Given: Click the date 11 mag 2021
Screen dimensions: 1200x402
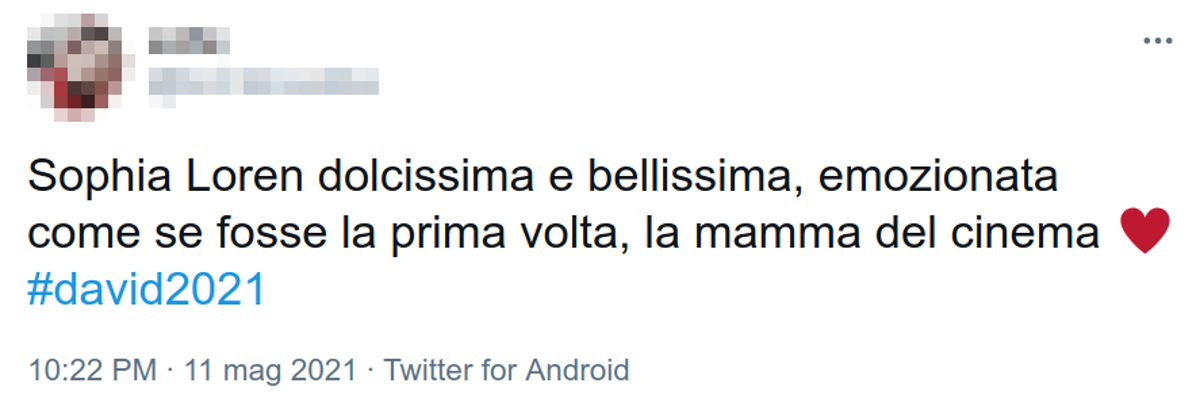Looking at the screenshot, I should tap(268, 370).
